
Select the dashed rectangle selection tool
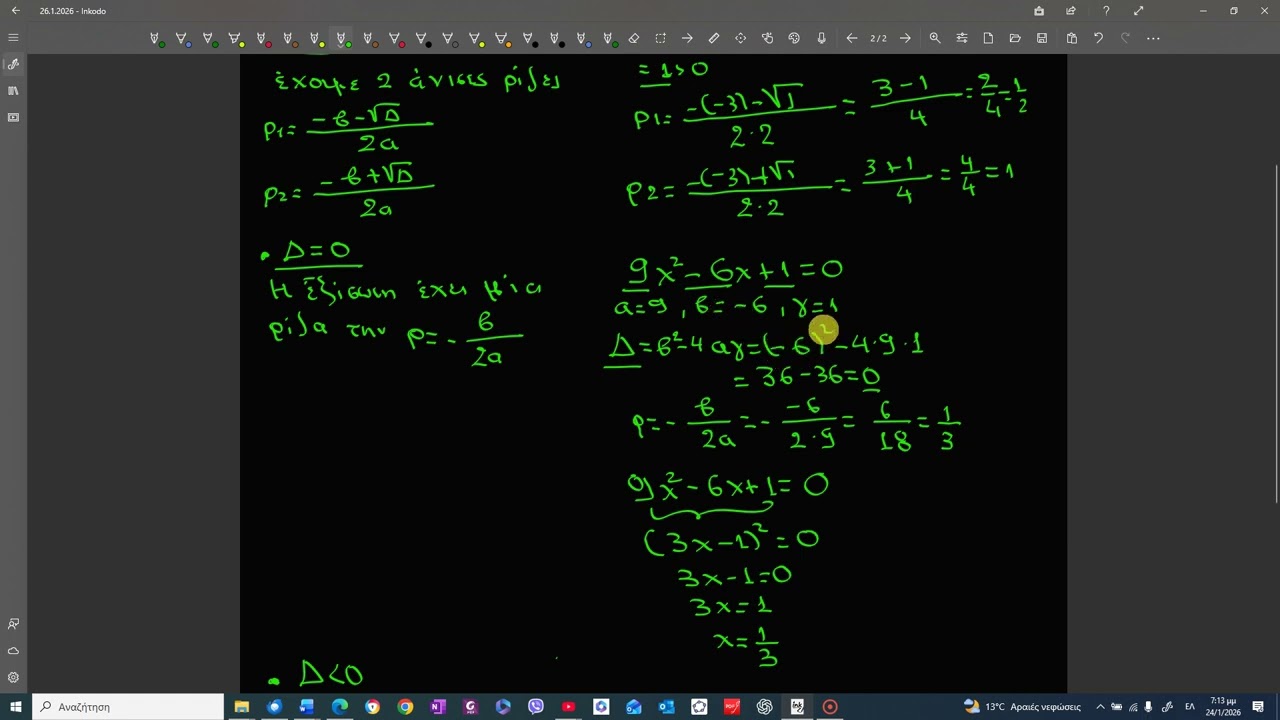660,38
